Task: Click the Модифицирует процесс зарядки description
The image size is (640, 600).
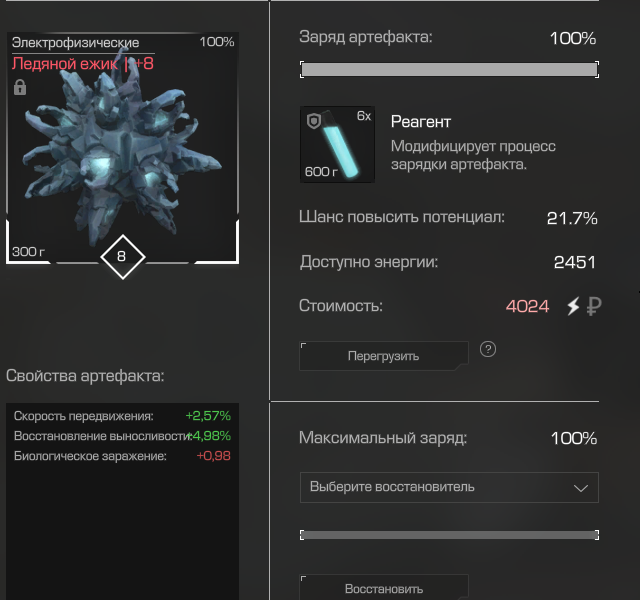Action: 473,155
